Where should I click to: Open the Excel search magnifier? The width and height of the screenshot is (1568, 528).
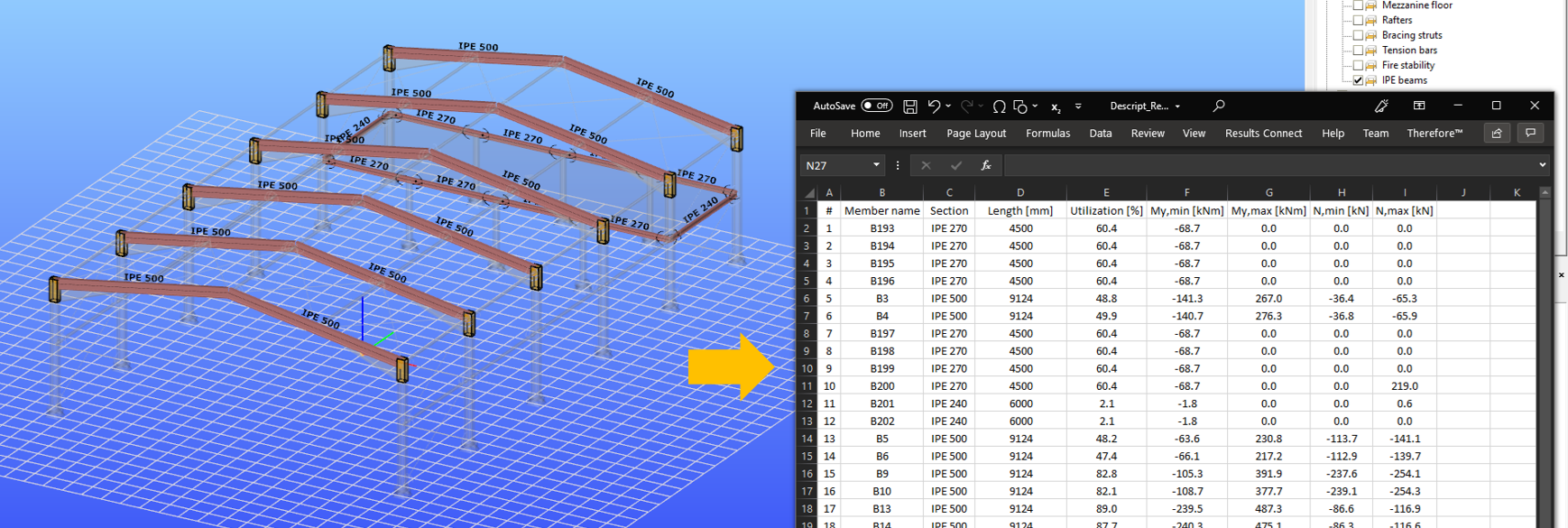(x=1219, y=106)
